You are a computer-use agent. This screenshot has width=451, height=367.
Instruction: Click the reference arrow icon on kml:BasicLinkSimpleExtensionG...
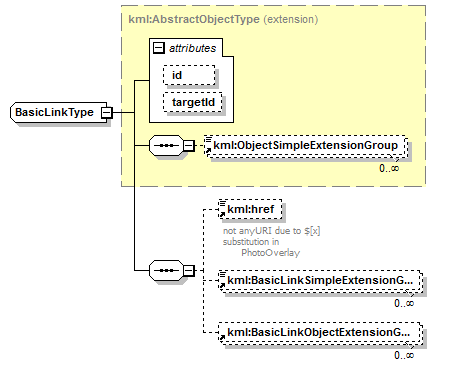pyautogui.click(x=223, y=286)
